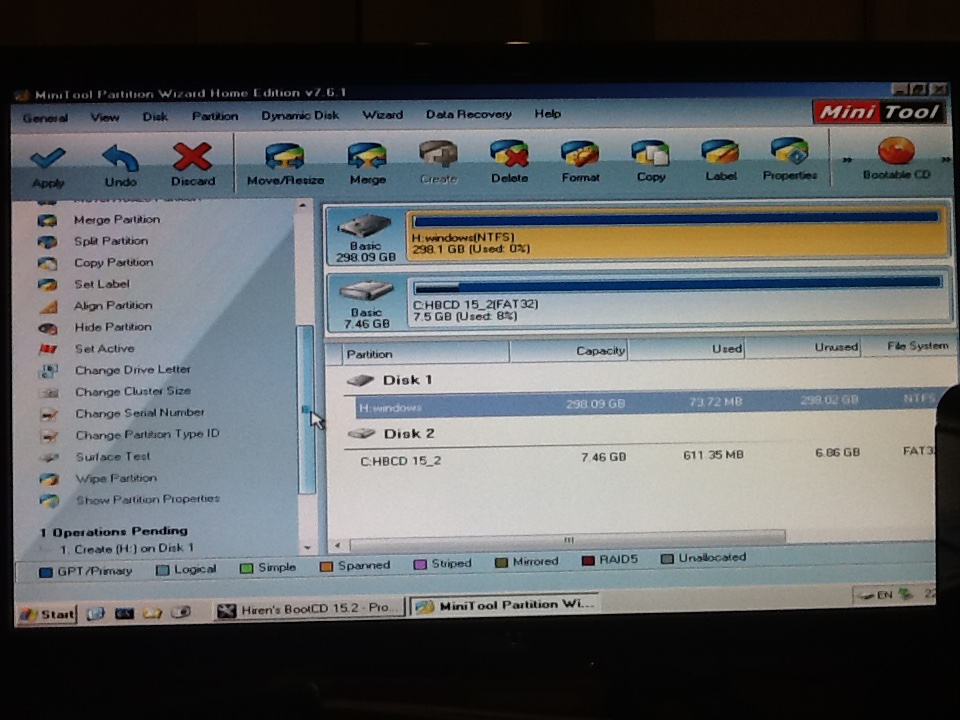Screen dimensions: 960x720
Task: Select the 7.46 GB Basic disk icon
Action: [366, 304]
